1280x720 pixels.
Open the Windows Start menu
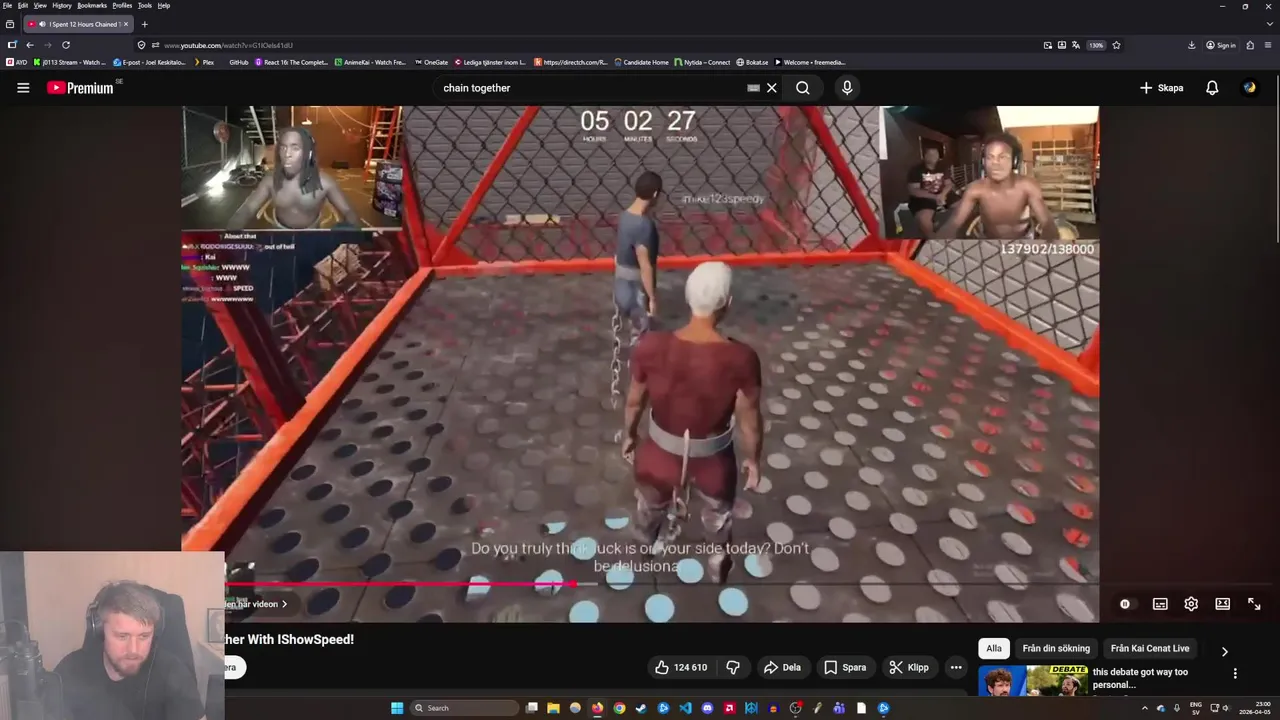coord(397,708)
